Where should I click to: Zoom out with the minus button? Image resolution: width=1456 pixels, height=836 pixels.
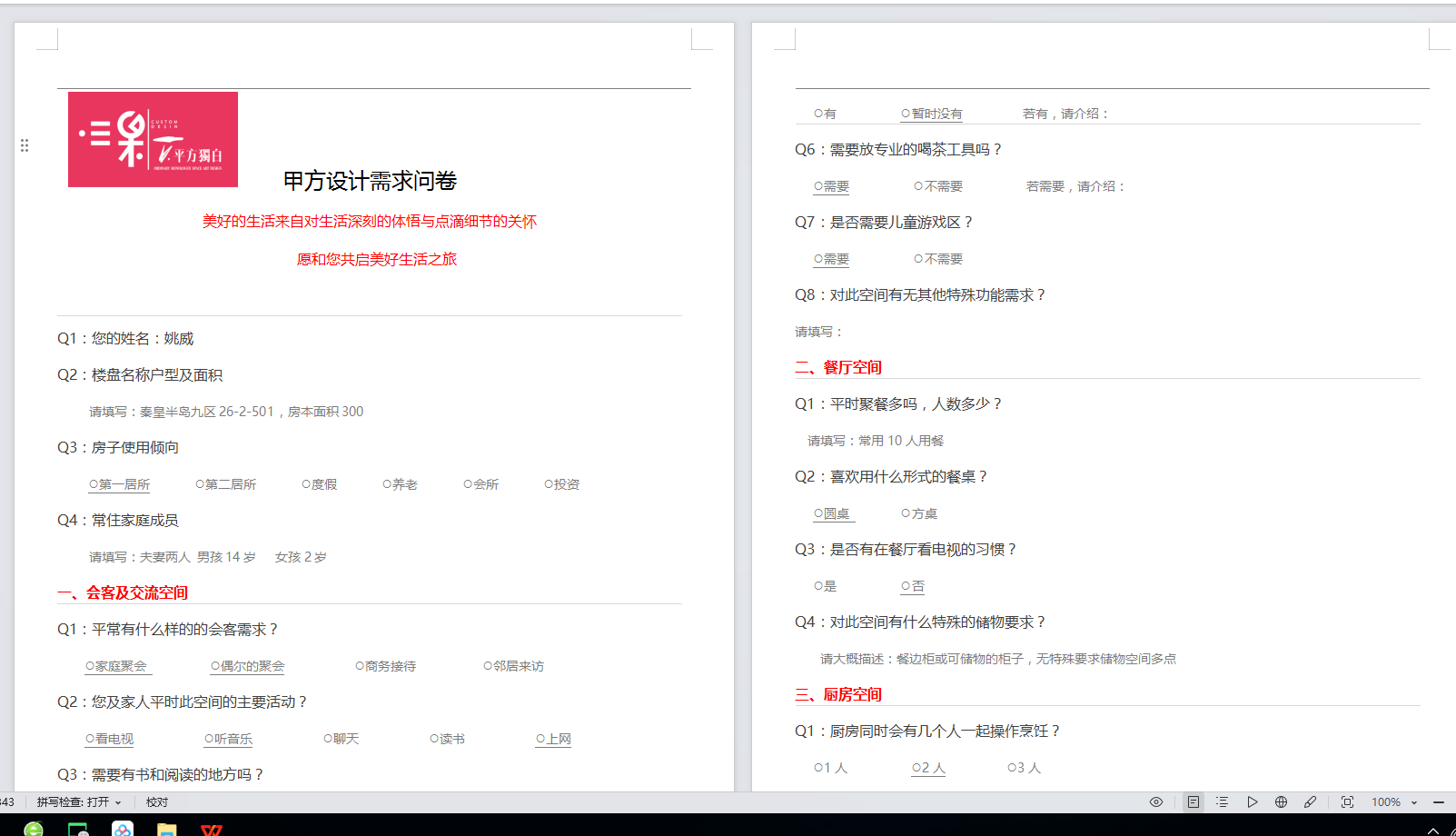tap(1438, 801)
